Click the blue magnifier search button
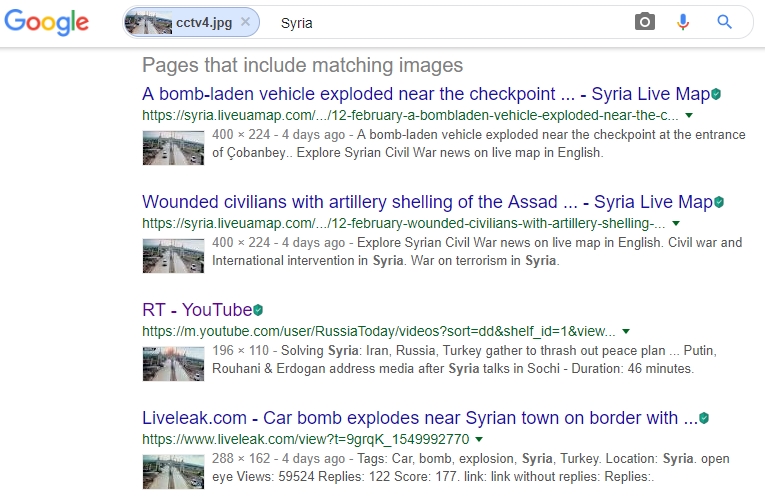The height and width of the screenshot is (498, 765). click(x=725, y=22)
